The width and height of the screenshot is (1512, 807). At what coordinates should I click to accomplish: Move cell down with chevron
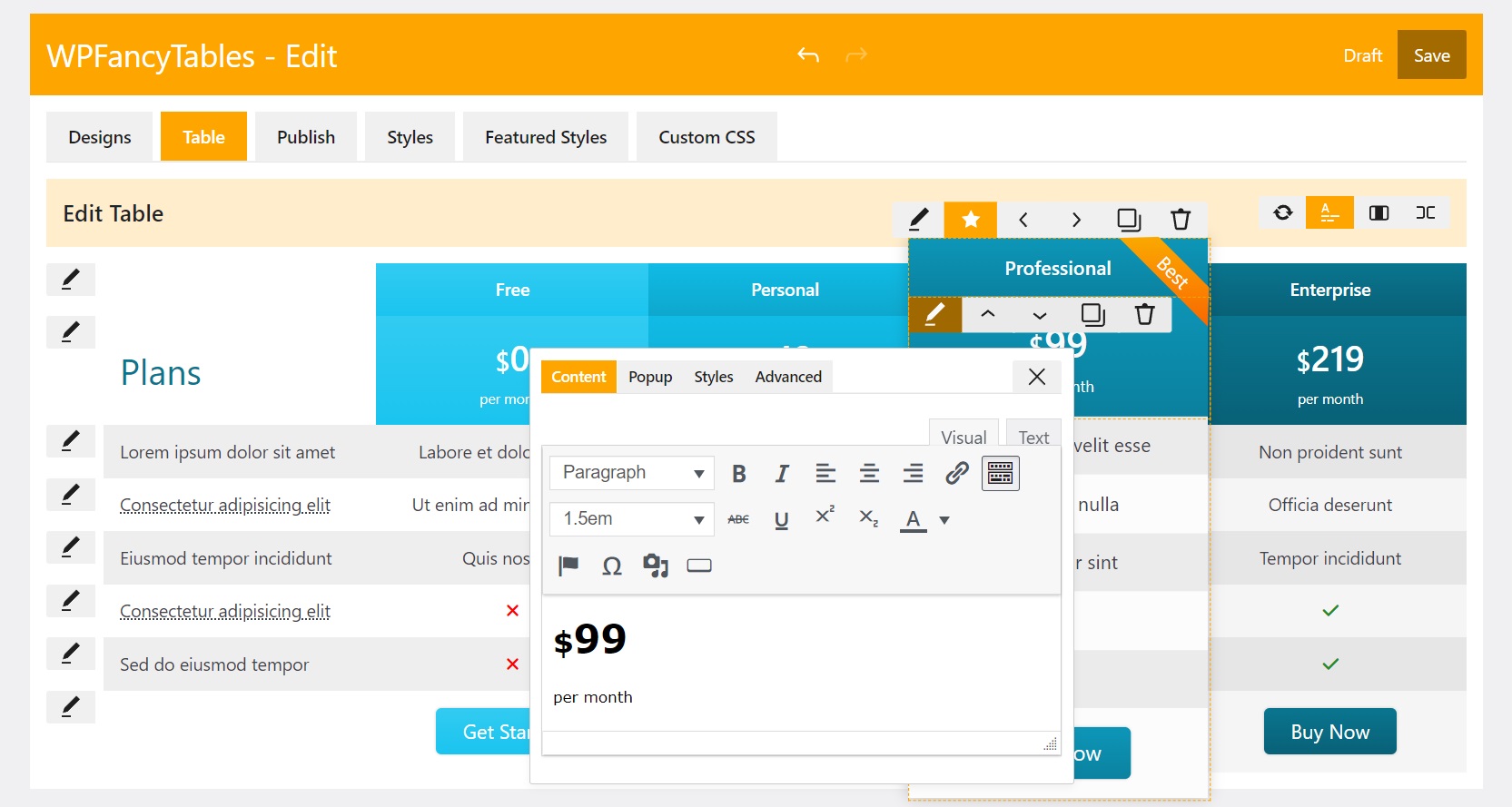tap(1040, 314)
